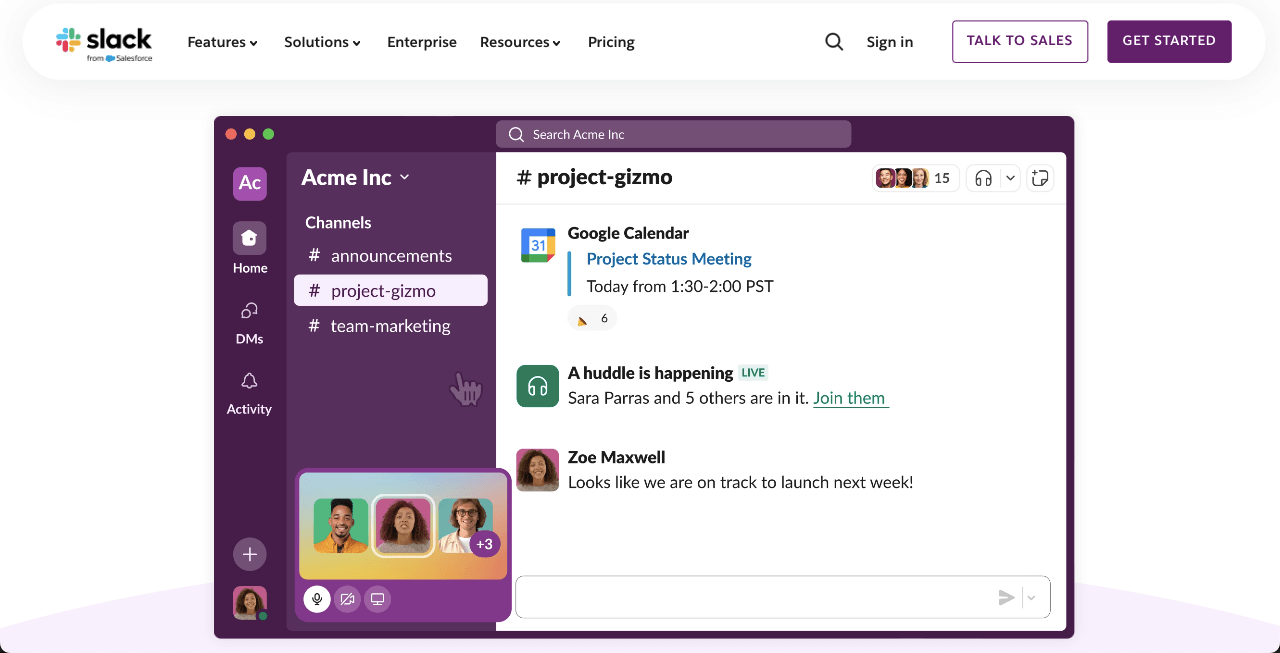
Task: Open the website search magnifier icon
Action: pos(834,42)
